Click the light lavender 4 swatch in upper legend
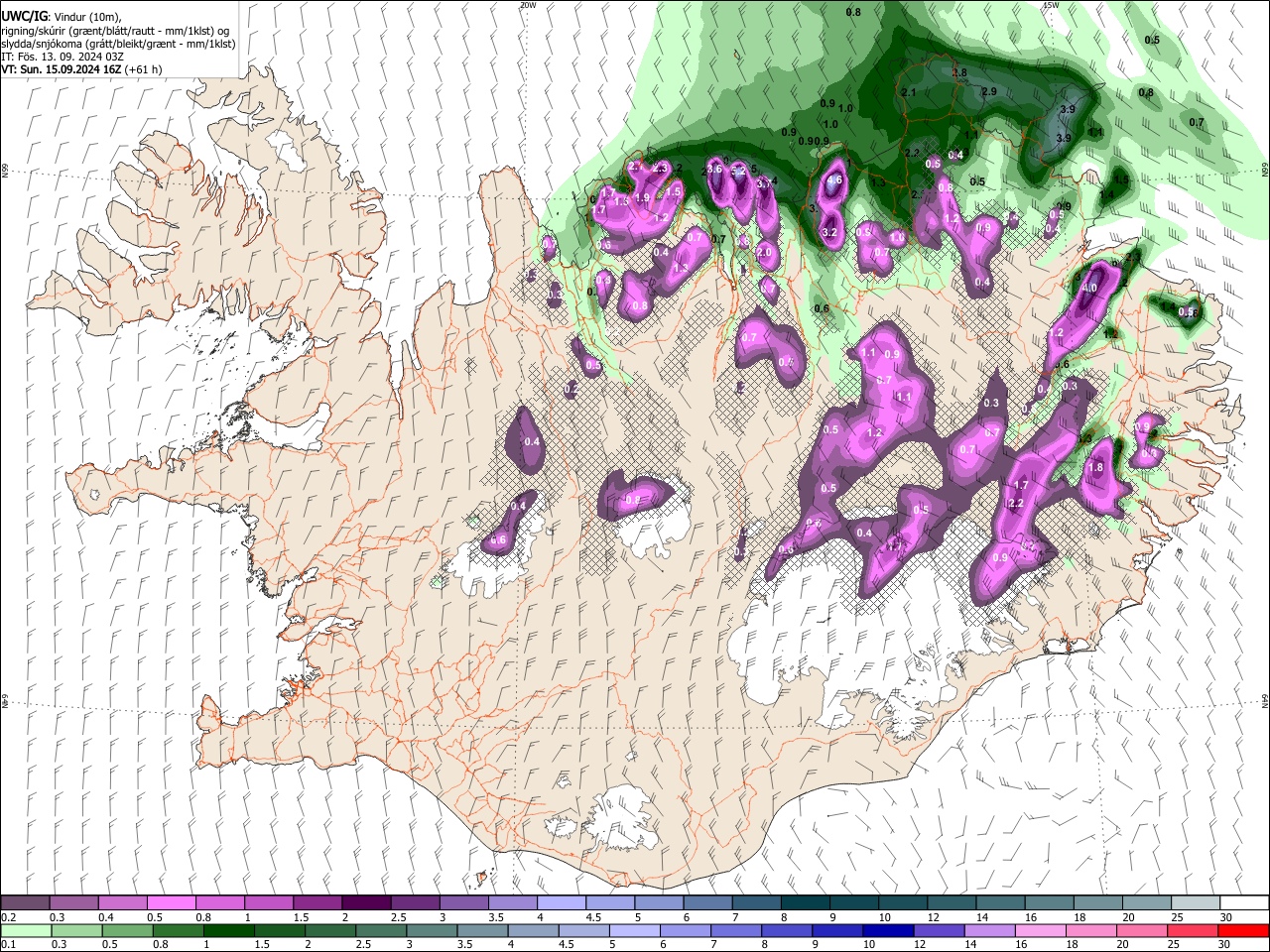The image size is (1270, 952). tap(562, 903)
